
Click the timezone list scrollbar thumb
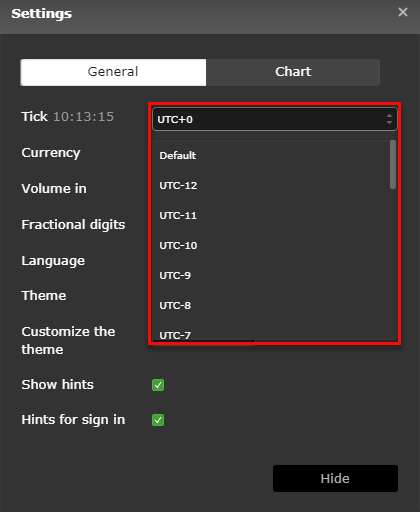click(393, 165)
